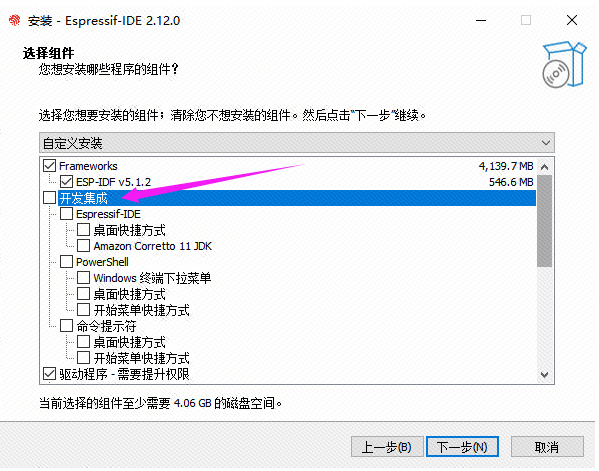
Task: Cancel installation with the 取消 button
Action: [547, 447]
